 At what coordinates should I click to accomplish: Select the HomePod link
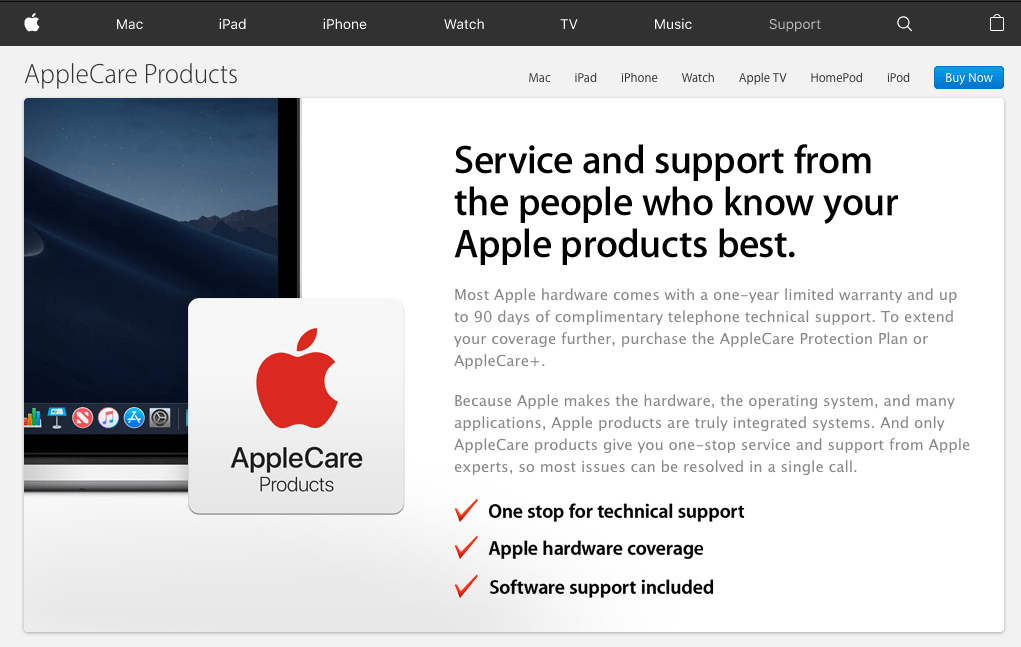coord(836,77)
